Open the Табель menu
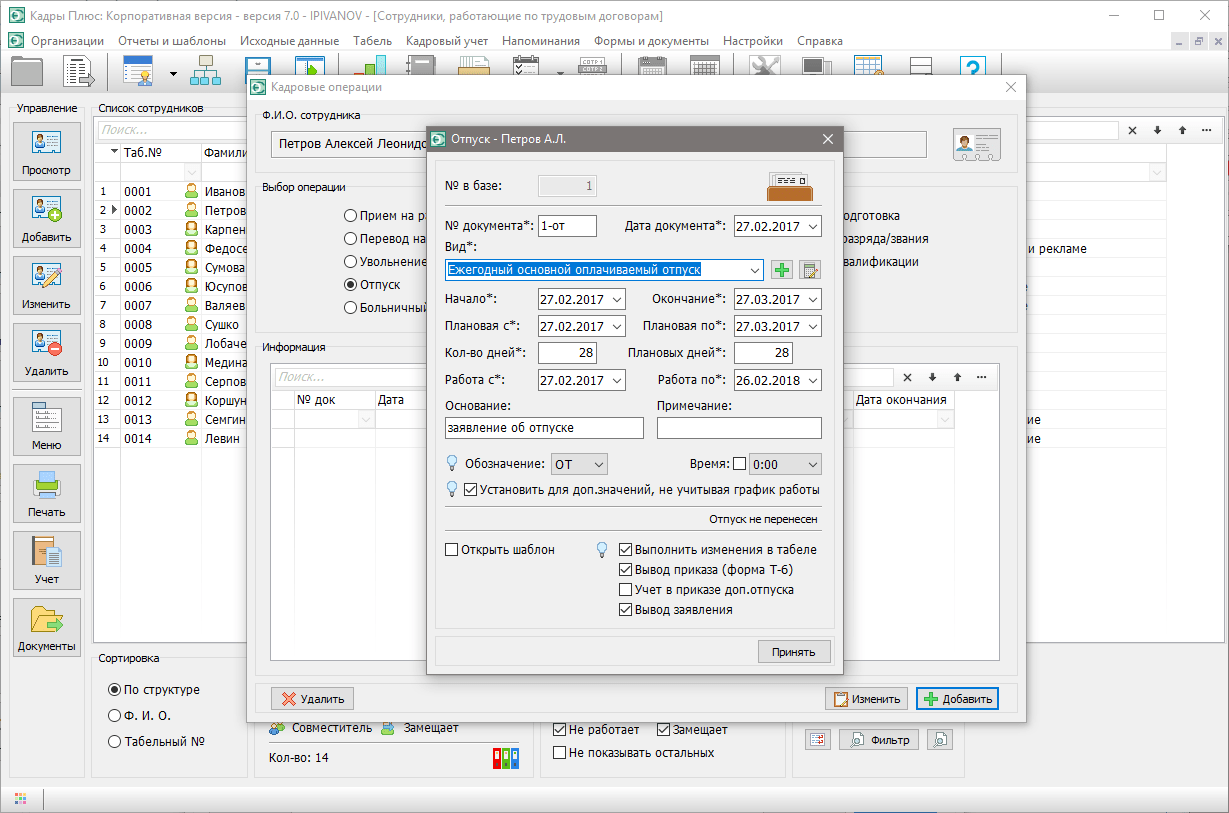This screenshot has width=1229, height=813. (372, 41)
